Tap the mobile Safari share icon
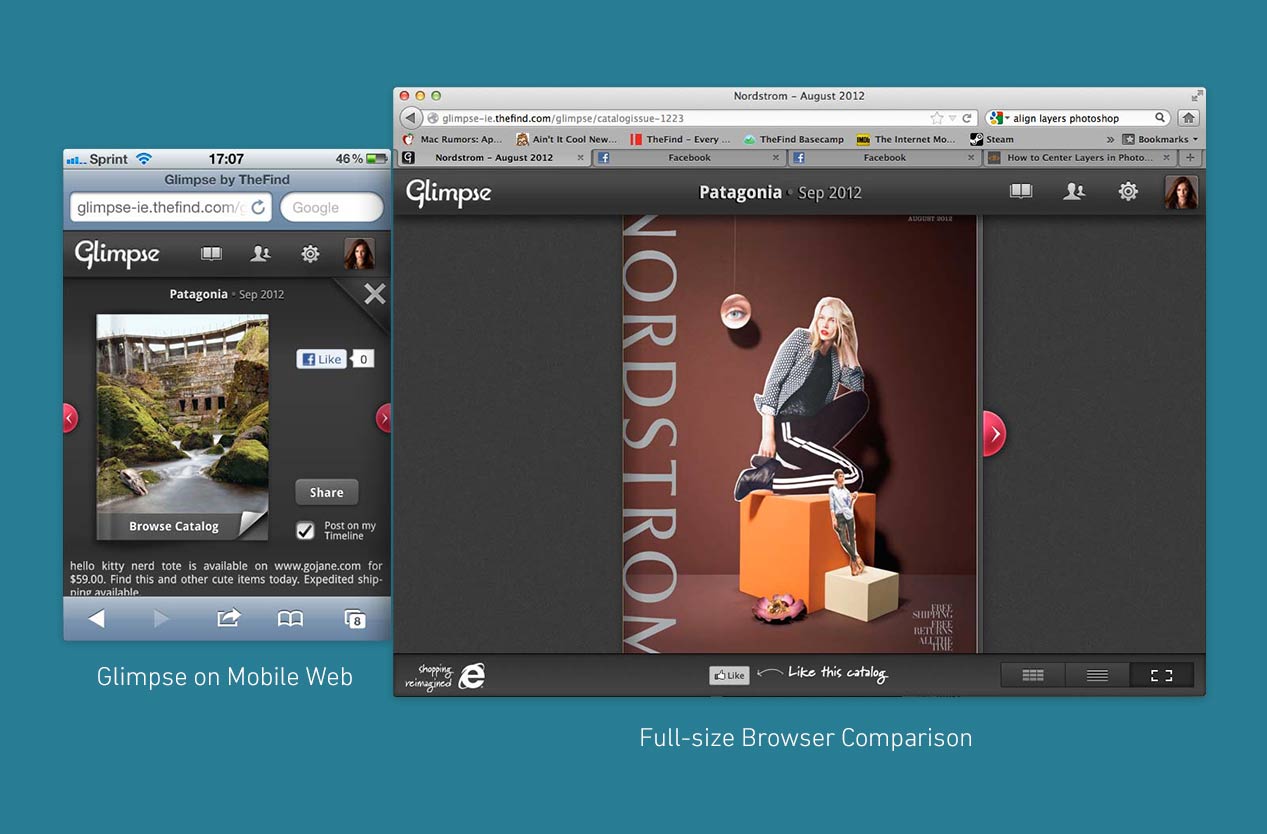 click(228, 619)
